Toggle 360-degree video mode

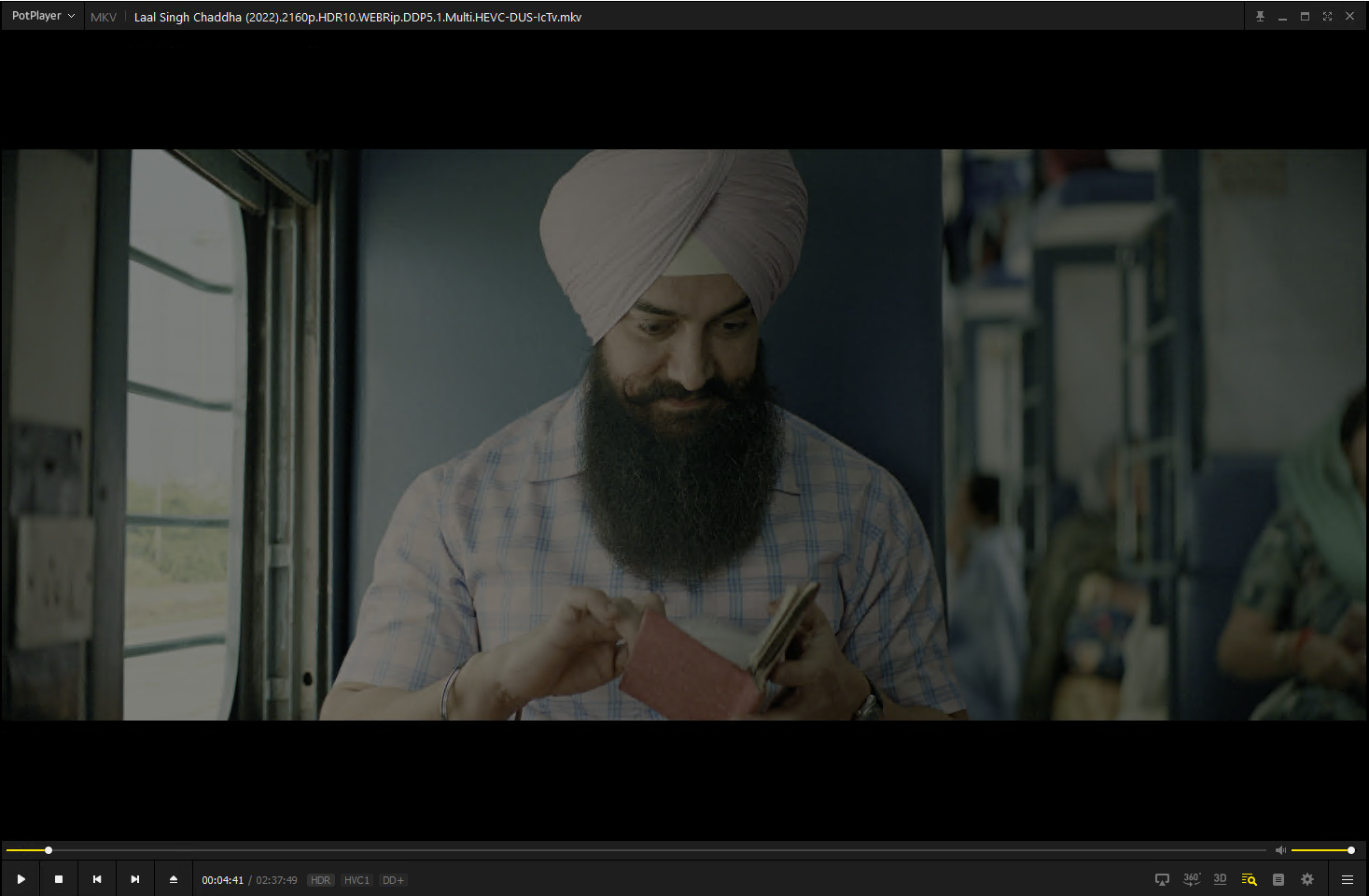click(x=1192, y=879)
